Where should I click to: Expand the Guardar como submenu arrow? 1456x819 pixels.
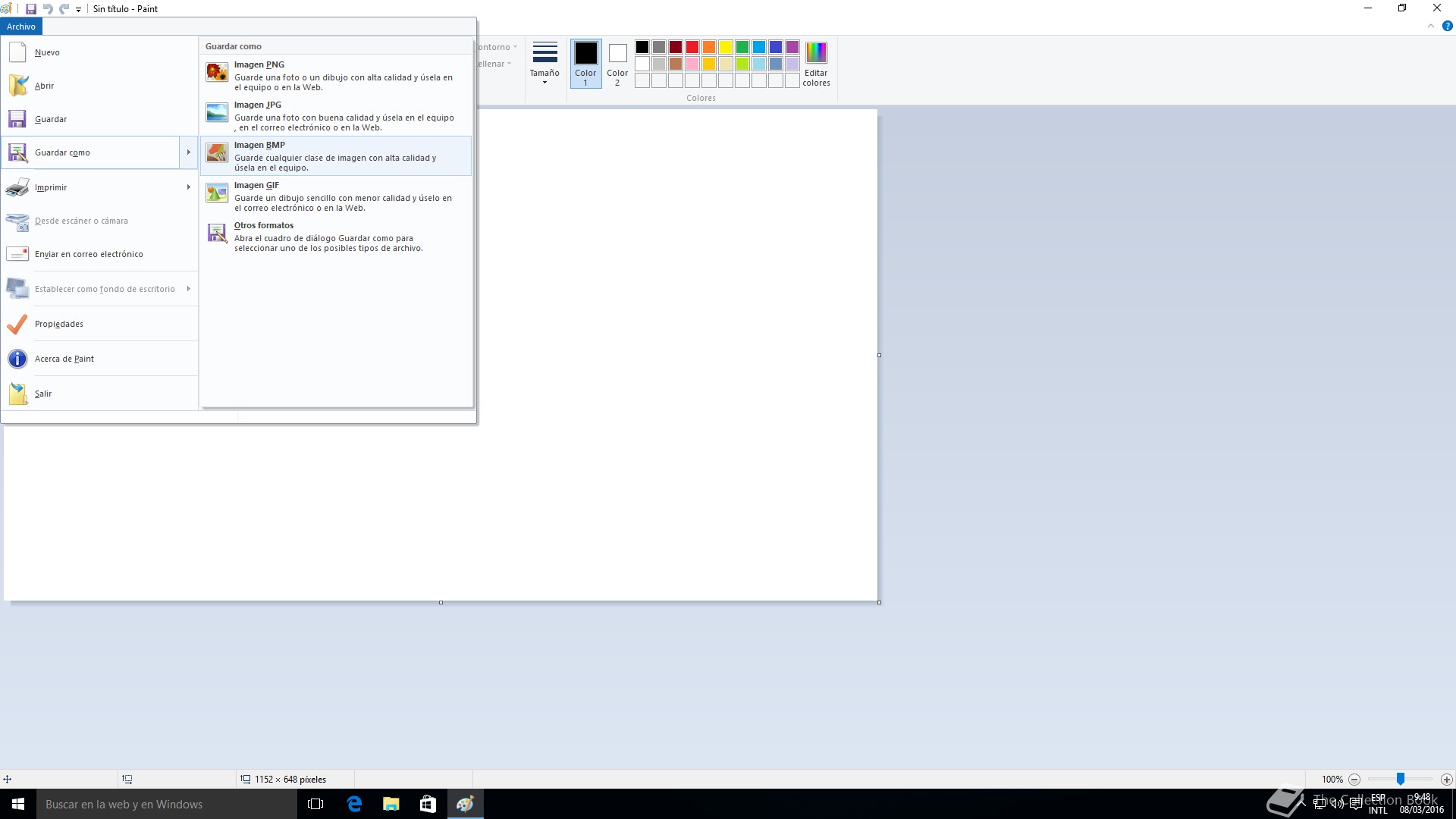pyautogui.click(x=189, y=152)
